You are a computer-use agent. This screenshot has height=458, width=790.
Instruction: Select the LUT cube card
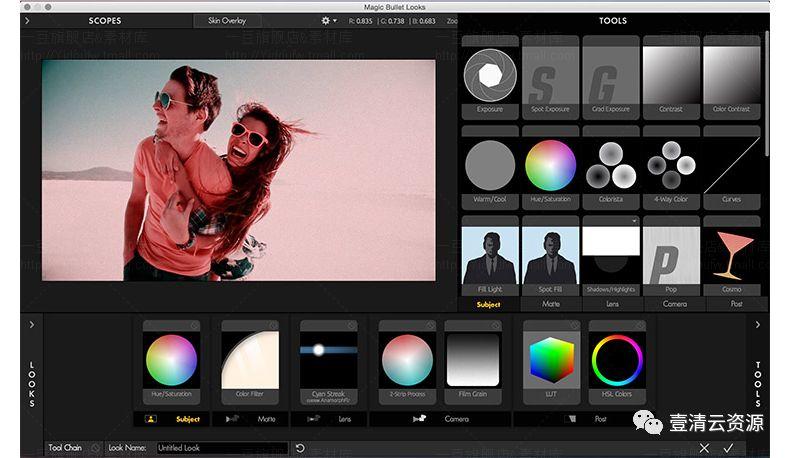pyautogui.click(x=551, y=362)
